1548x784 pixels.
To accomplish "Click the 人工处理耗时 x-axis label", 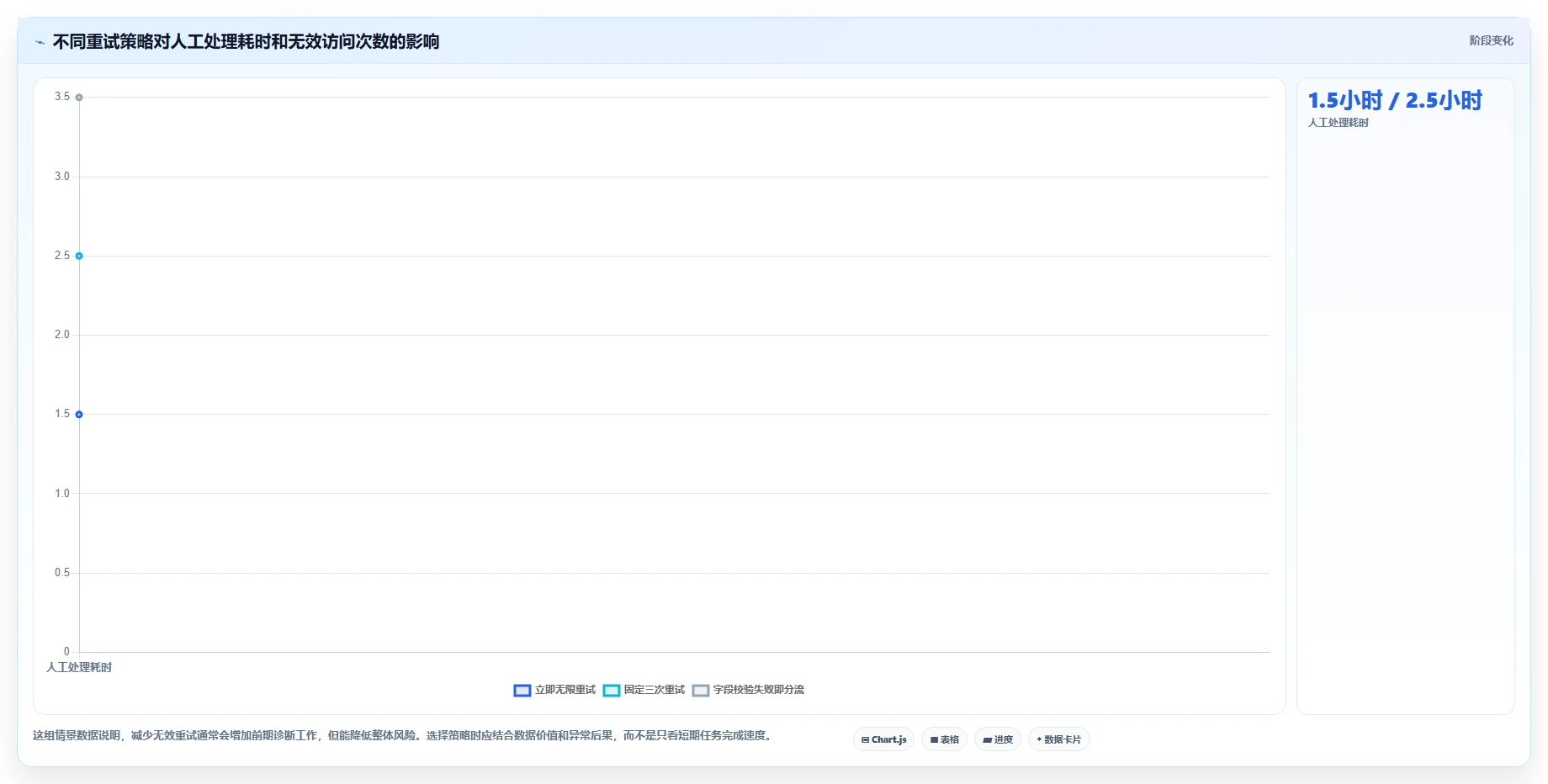I will [x=79, y=667].
